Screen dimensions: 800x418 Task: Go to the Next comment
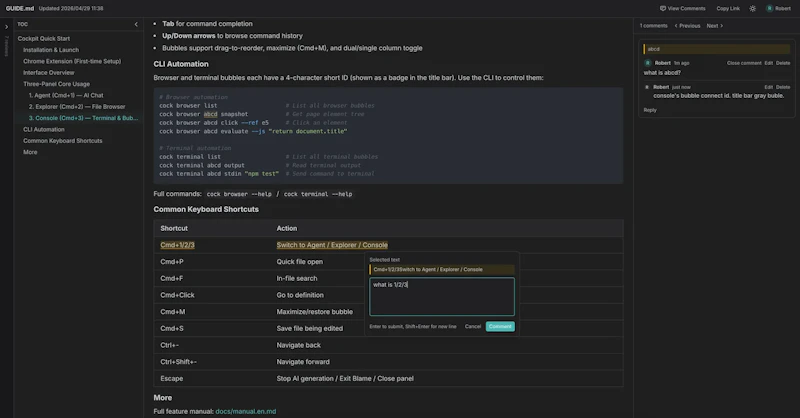coord(714,26)
